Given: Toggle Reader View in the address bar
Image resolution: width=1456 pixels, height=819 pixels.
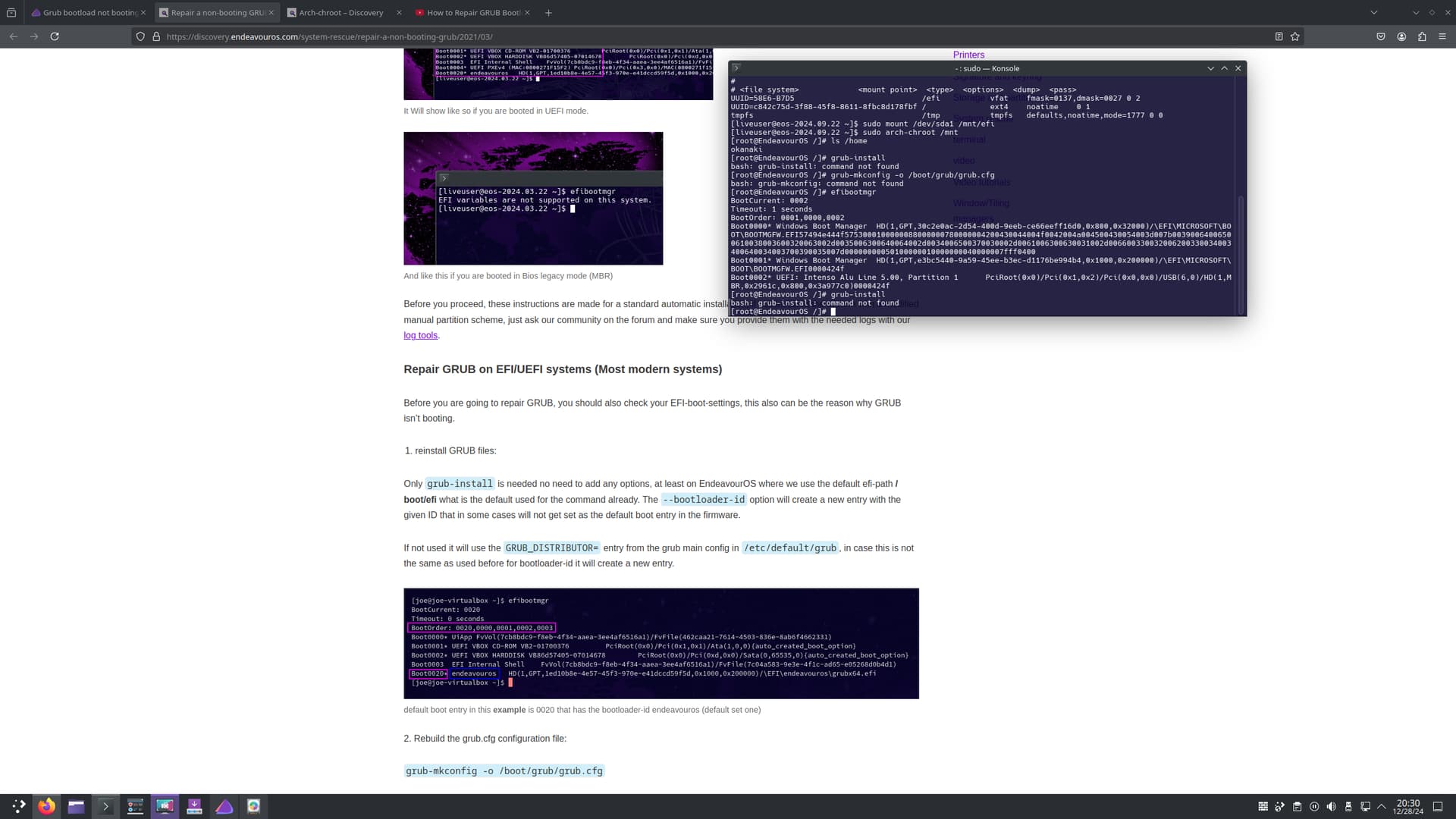Looking at the screenshot, I should (x=1279, y=36).
